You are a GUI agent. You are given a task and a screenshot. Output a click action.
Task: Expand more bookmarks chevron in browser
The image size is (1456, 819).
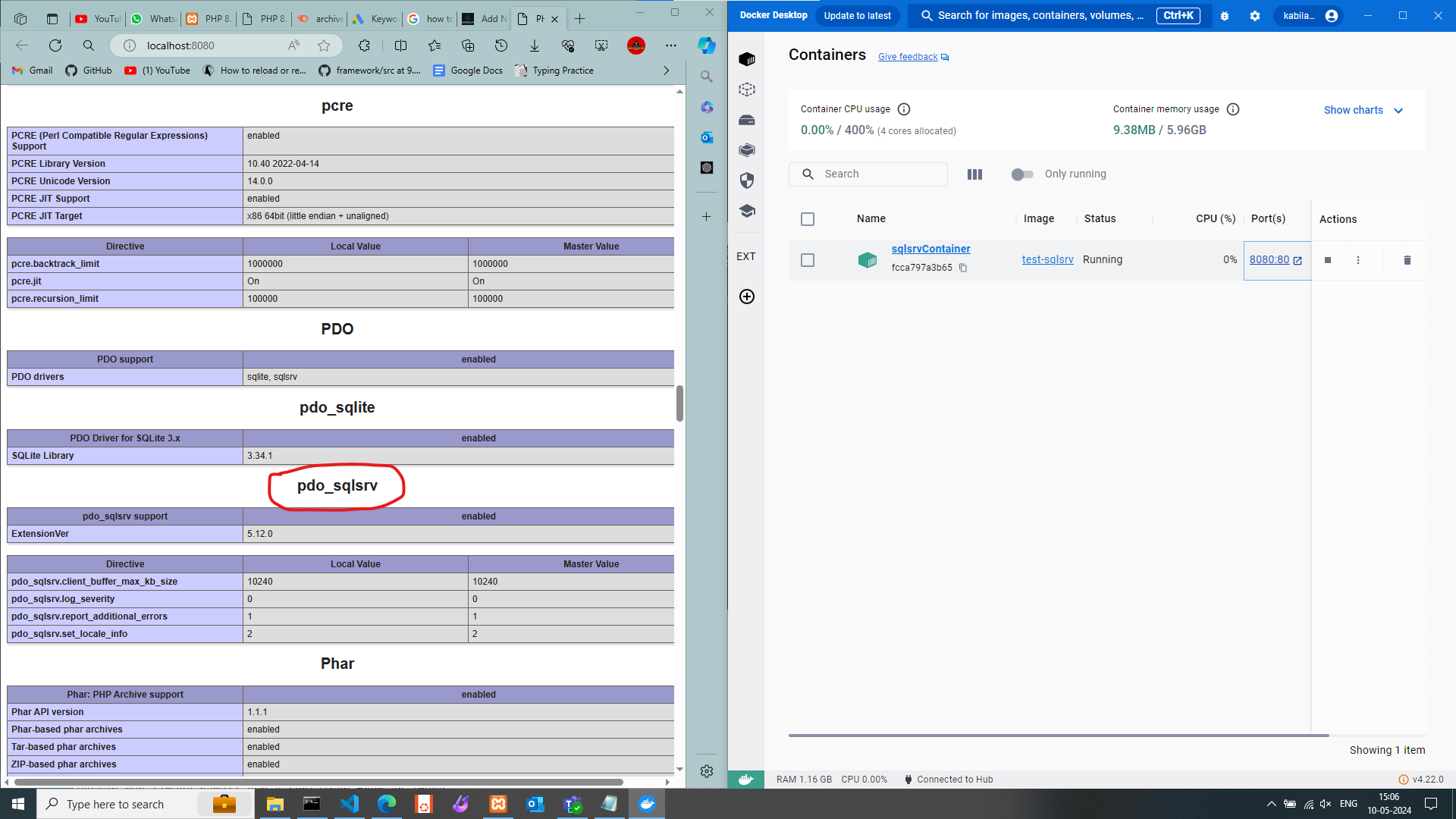coord(667,71)
